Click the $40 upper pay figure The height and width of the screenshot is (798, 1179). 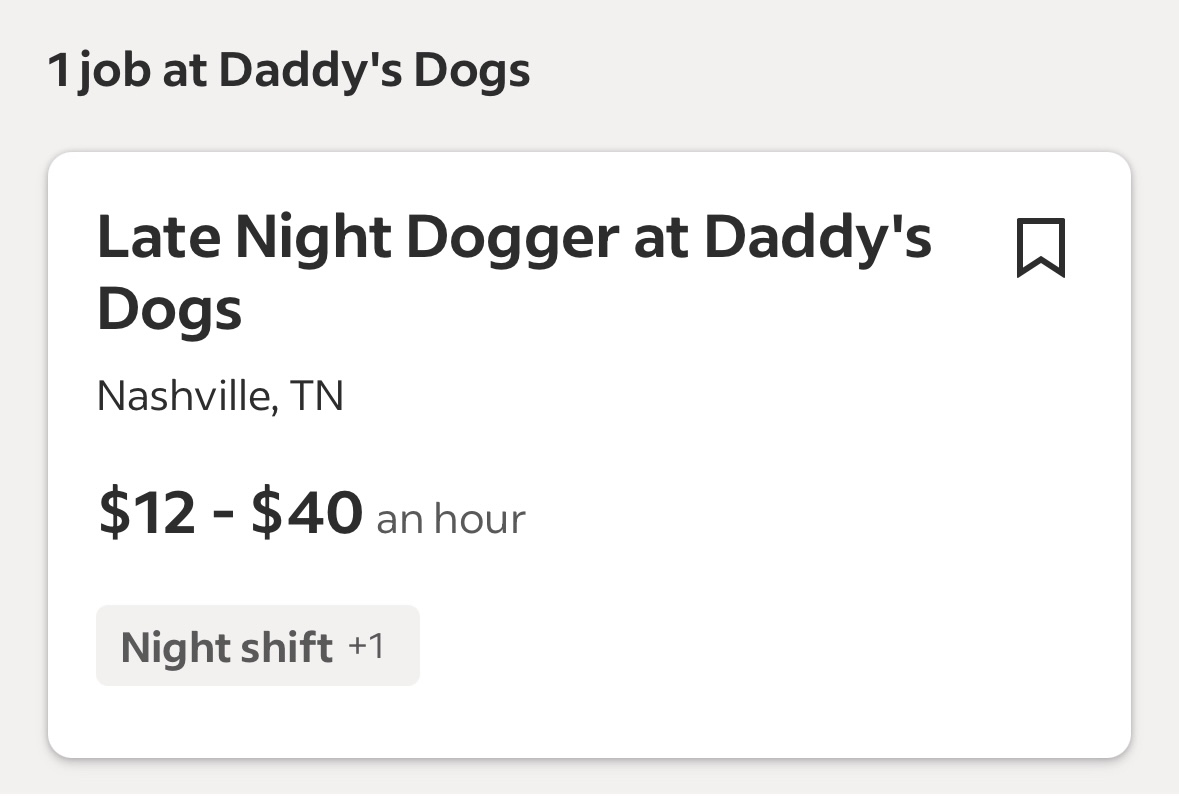coord(307,511)
